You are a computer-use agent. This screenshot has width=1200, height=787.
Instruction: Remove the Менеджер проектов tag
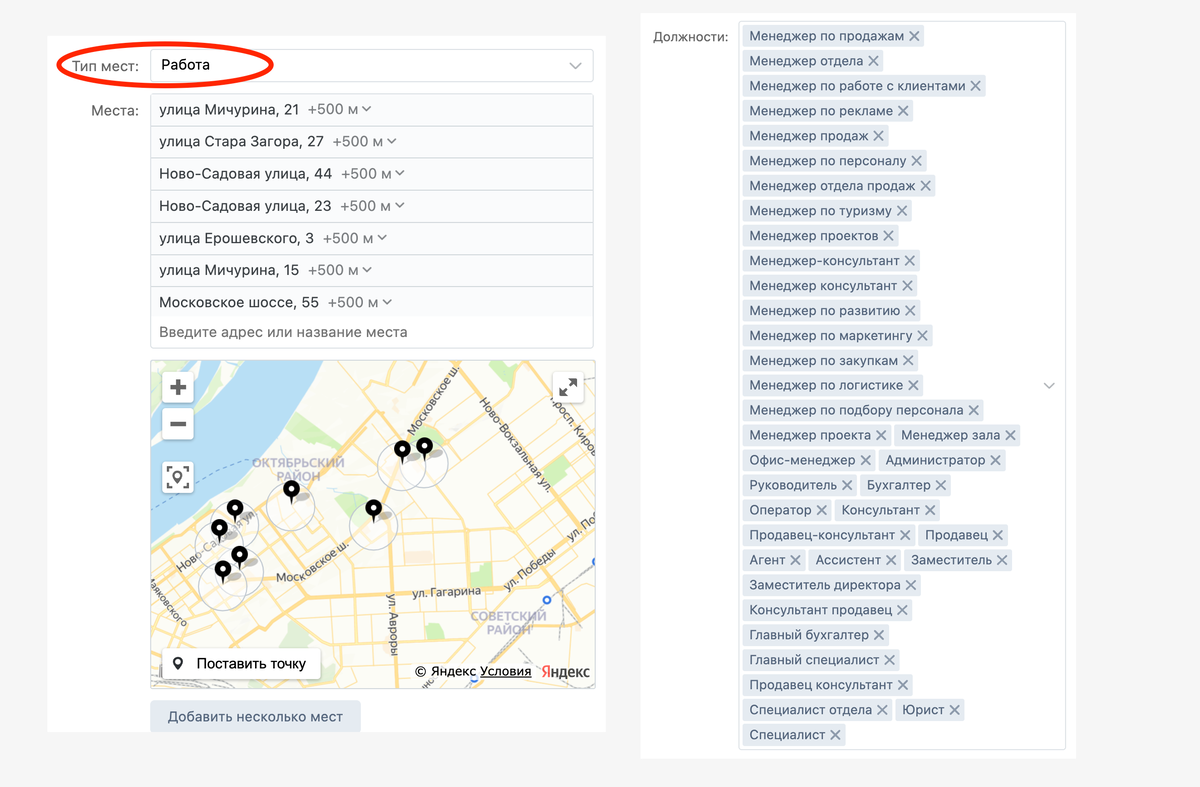pos(888,236)
